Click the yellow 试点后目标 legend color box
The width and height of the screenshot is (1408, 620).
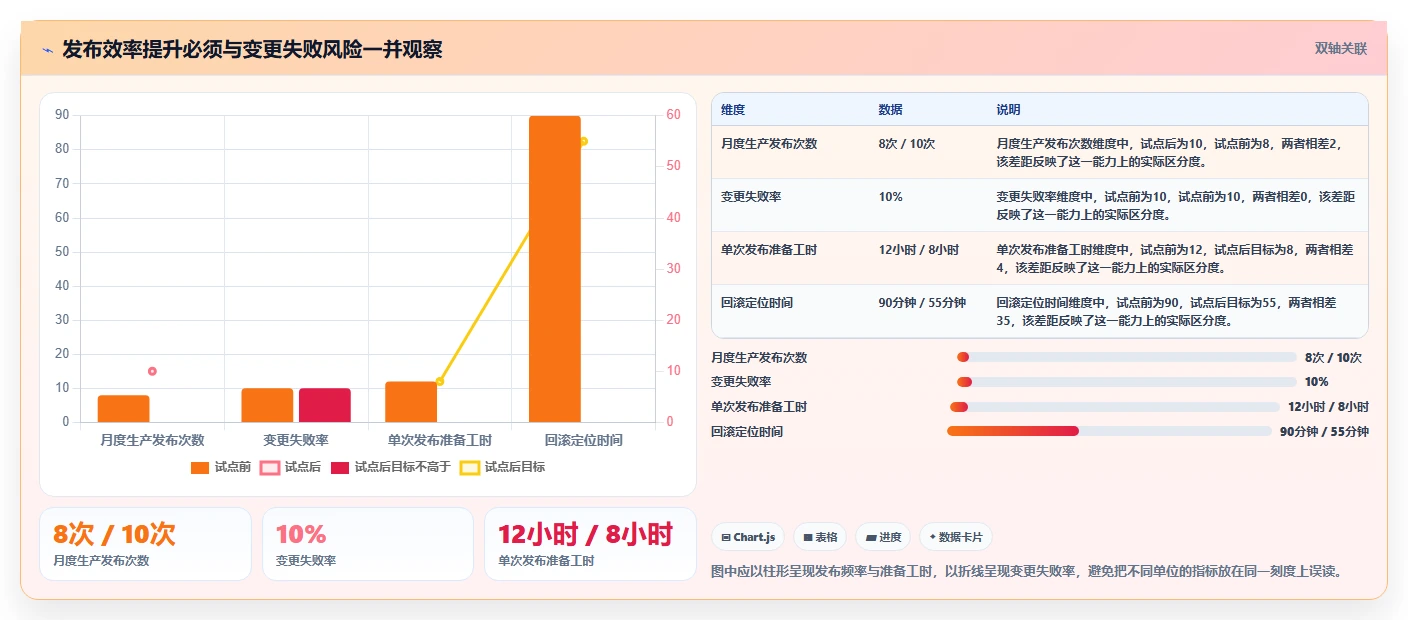pyautogui.click(x=470, y=467)
